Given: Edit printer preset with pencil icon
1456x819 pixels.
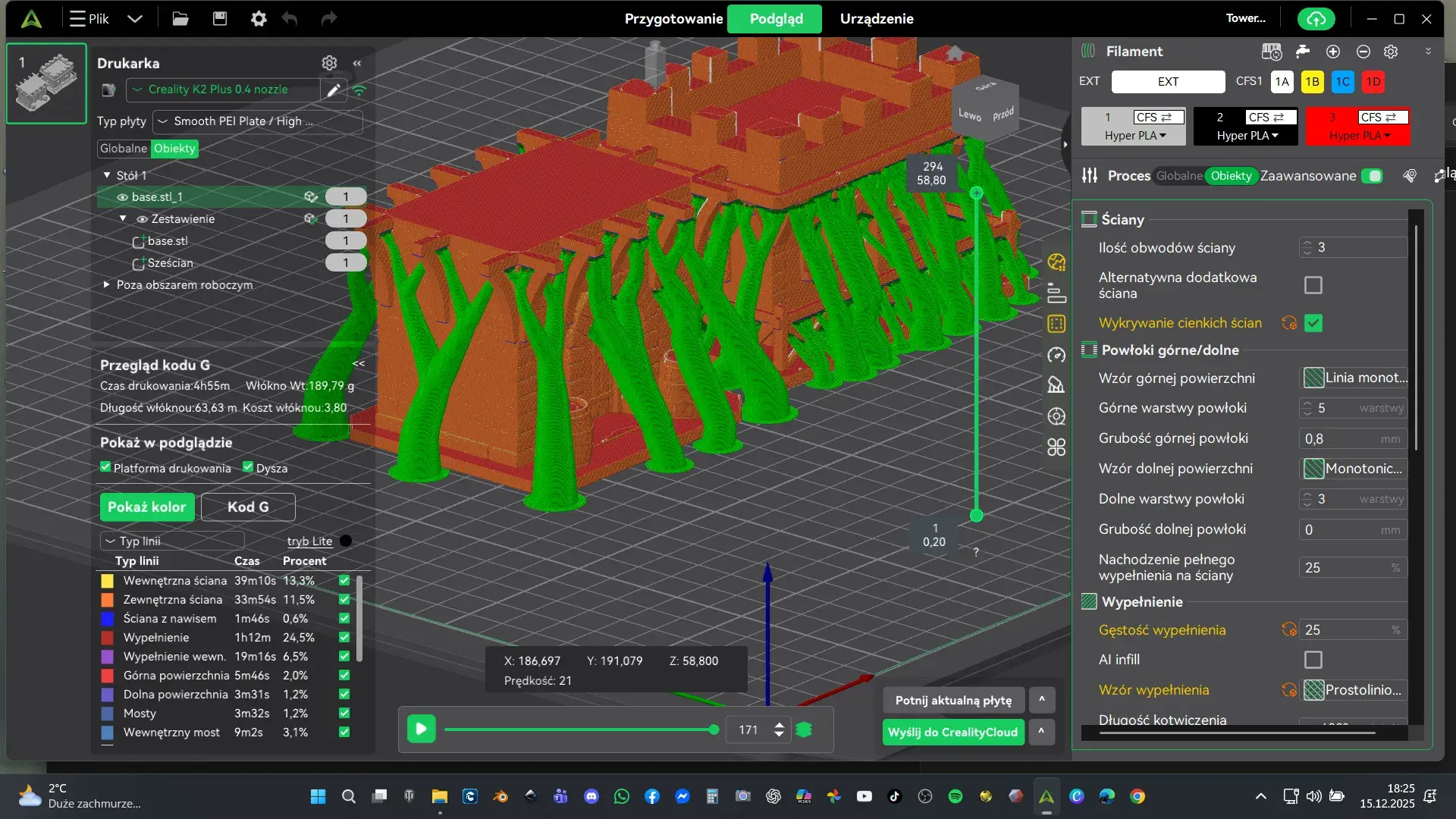Looking at the screenshot, I should click(x=333, y=90).
